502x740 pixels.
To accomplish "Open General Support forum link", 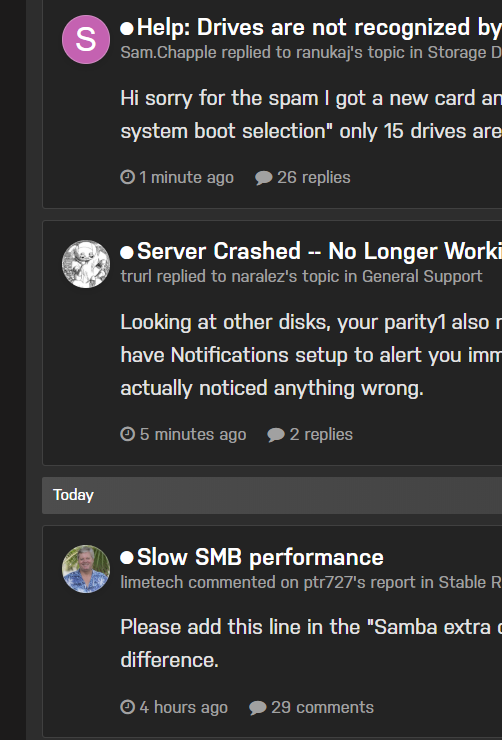I will tap(422, 276).
